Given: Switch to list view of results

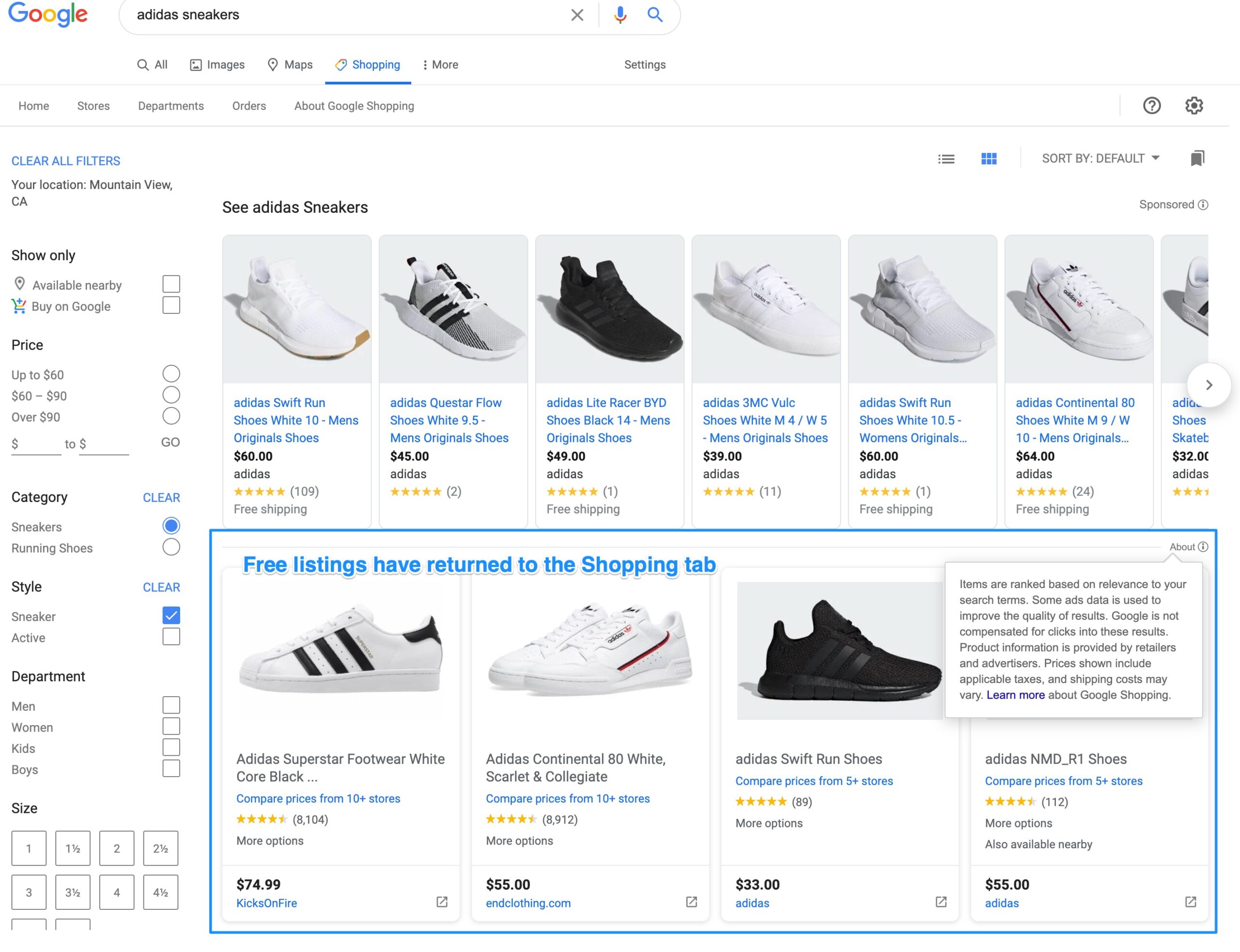Looking at the screenshot, I should pos(946,159).
